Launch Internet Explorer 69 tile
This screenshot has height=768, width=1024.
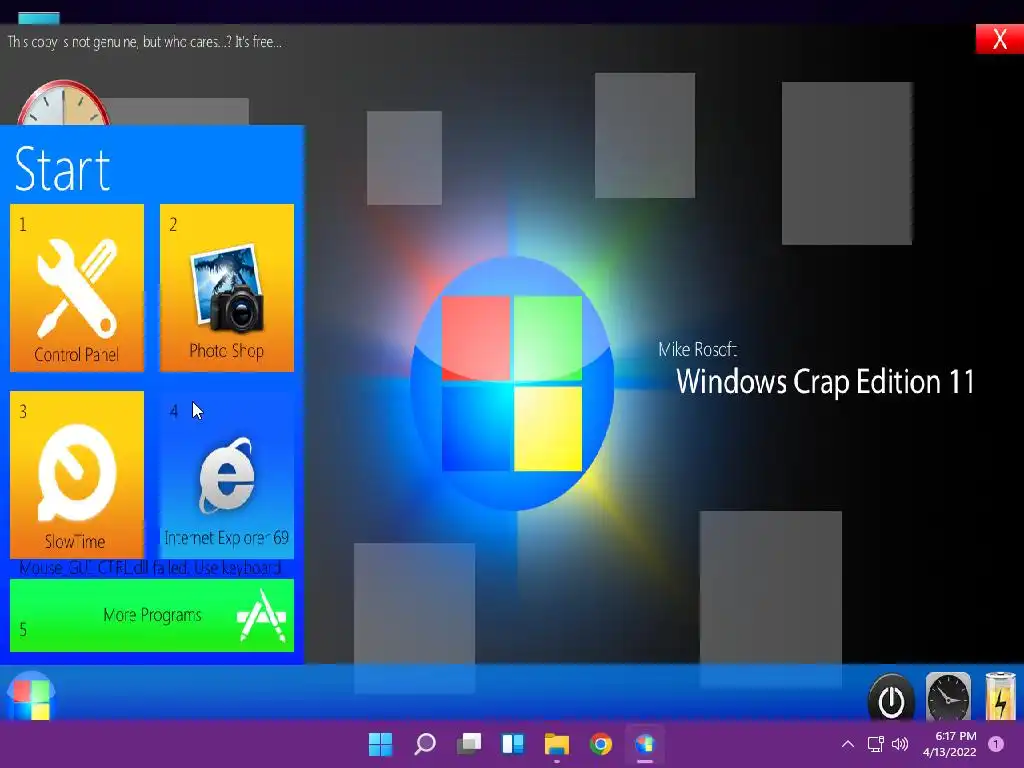[227, 475]
